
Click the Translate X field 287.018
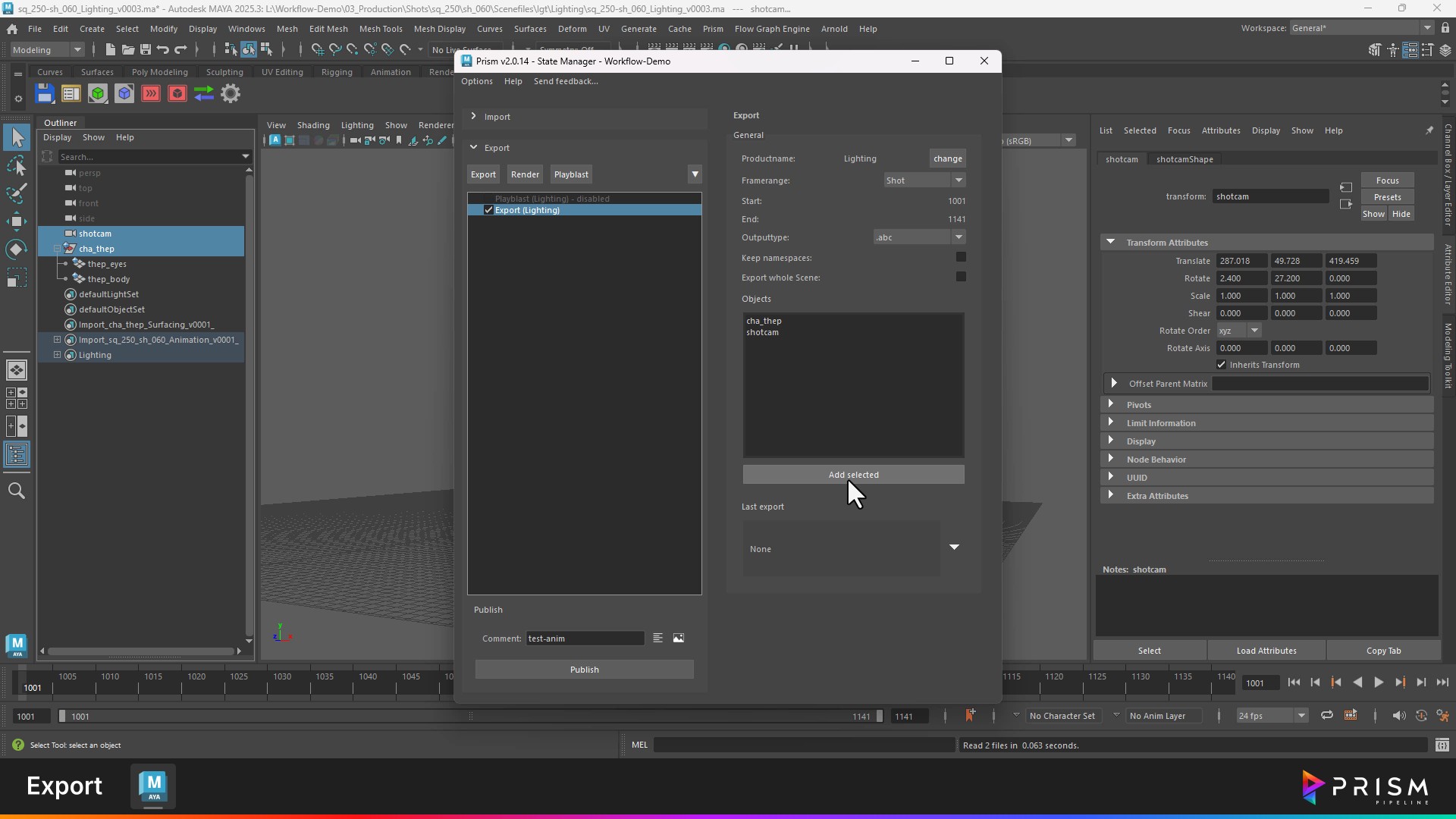(x=1241, y=261)
